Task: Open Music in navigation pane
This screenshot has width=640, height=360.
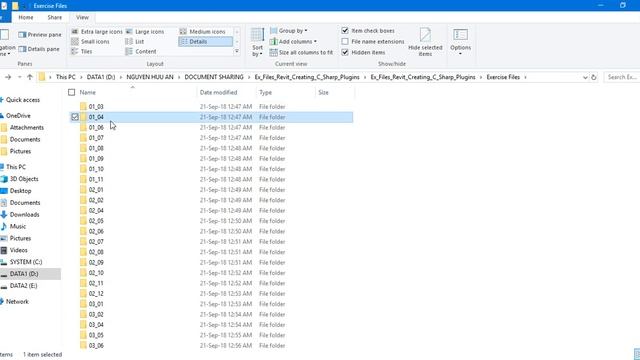Action: click(x=18, y=227)
